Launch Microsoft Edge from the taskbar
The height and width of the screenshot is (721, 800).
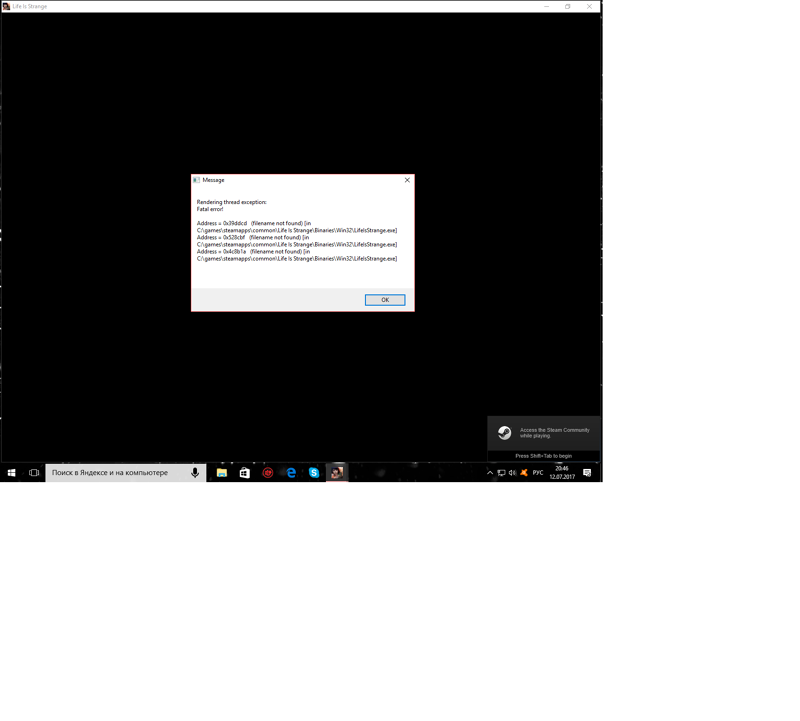click(291, 473)
